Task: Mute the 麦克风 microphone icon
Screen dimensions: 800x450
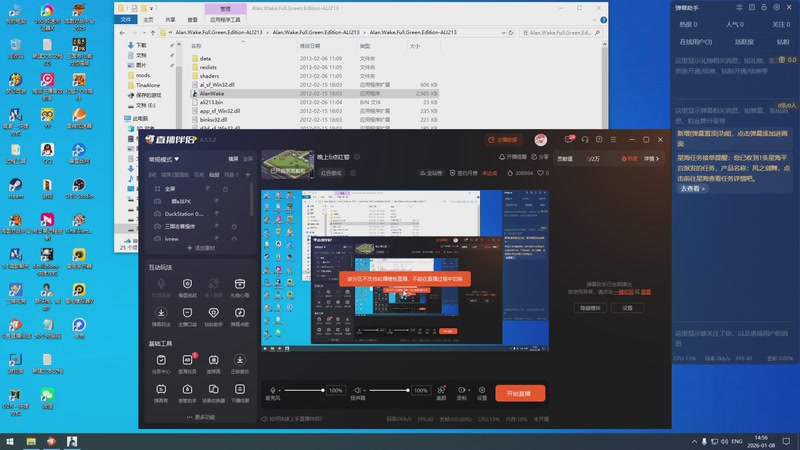Action: pyautogui.click(x=272, y=390)
